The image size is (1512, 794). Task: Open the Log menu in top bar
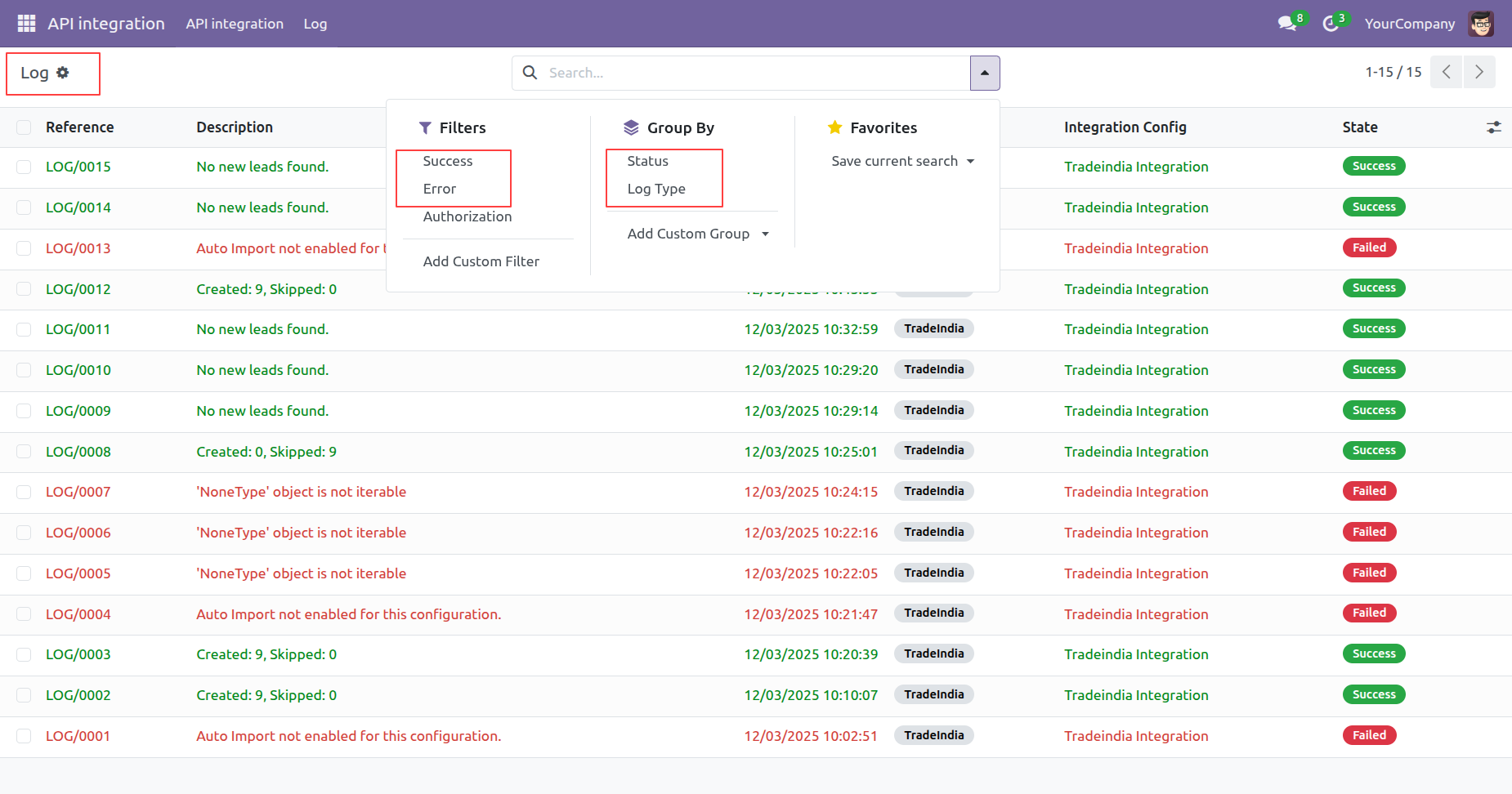click(315, 24)
